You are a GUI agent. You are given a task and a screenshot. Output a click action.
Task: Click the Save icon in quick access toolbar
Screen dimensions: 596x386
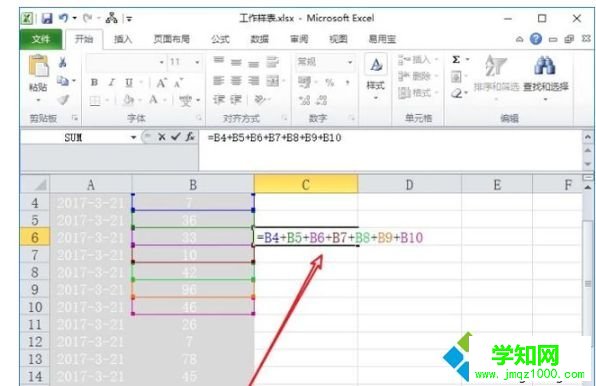47,18
